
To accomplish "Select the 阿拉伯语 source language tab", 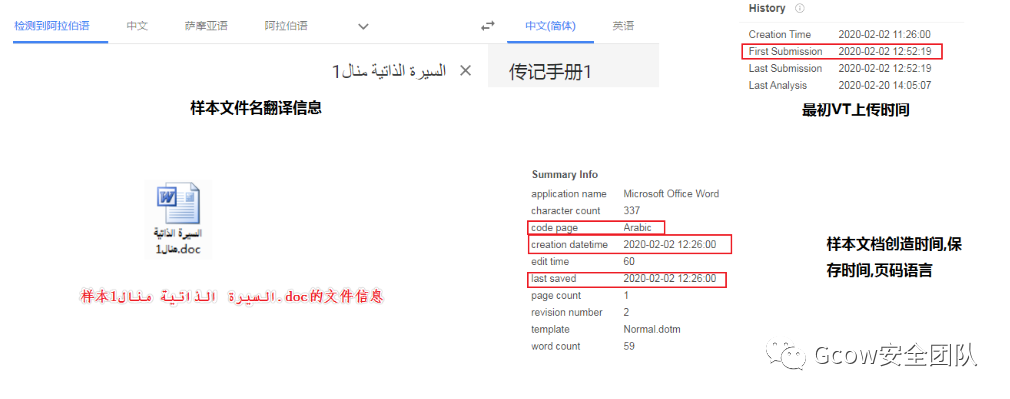I will tap(286, 26).
